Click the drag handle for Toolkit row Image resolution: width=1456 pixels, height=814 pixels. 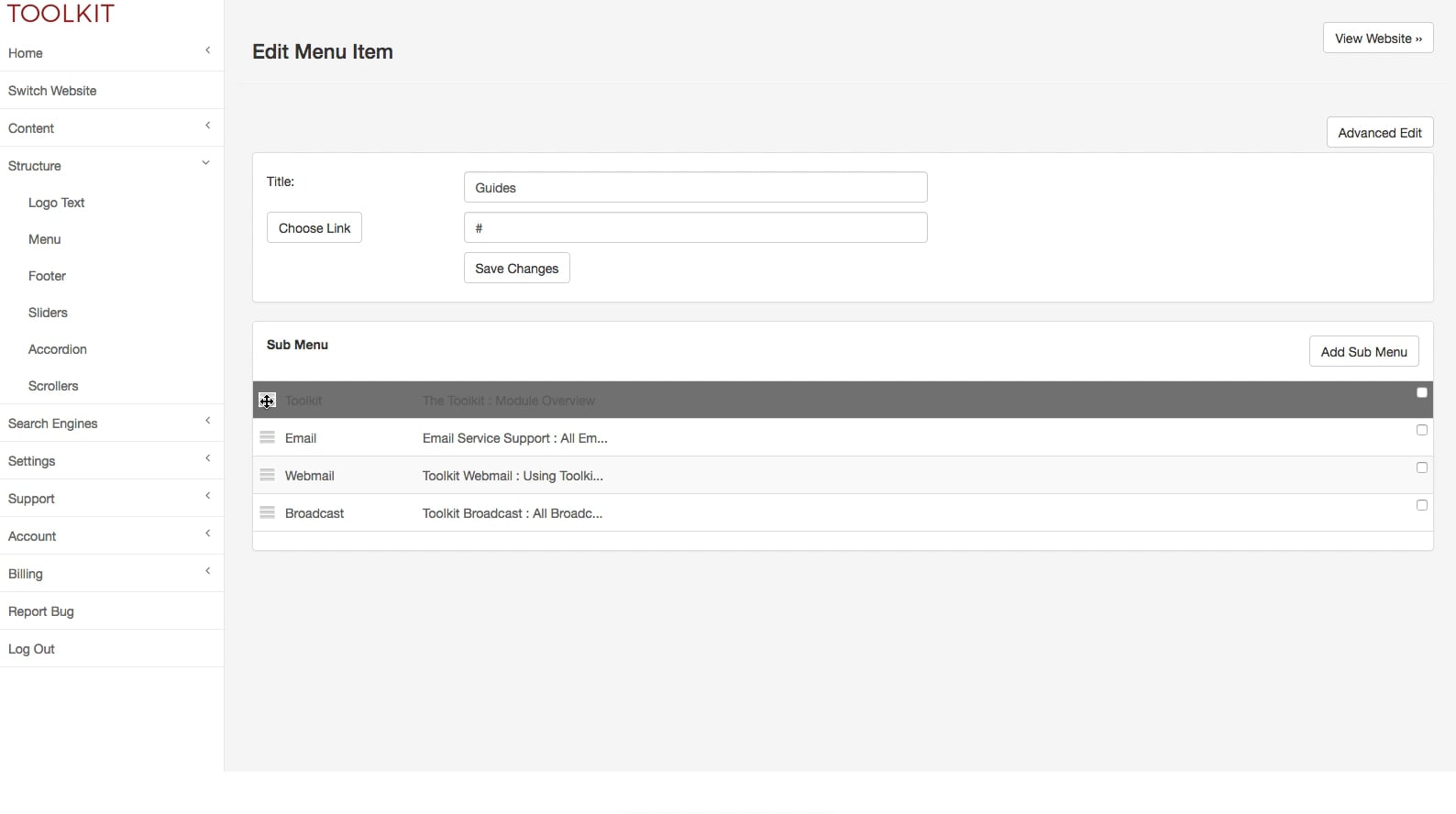268,401
